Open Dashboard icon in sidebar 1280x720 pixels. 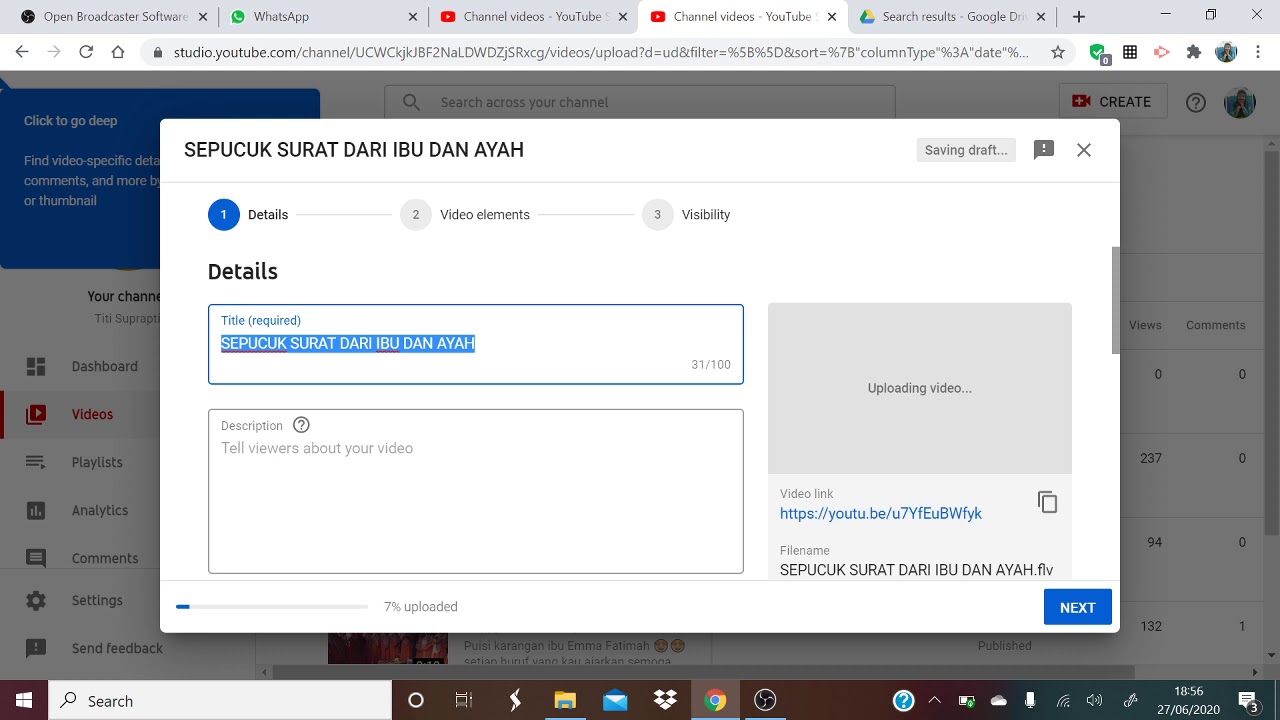pyautogui.click(x=36, y=366)
